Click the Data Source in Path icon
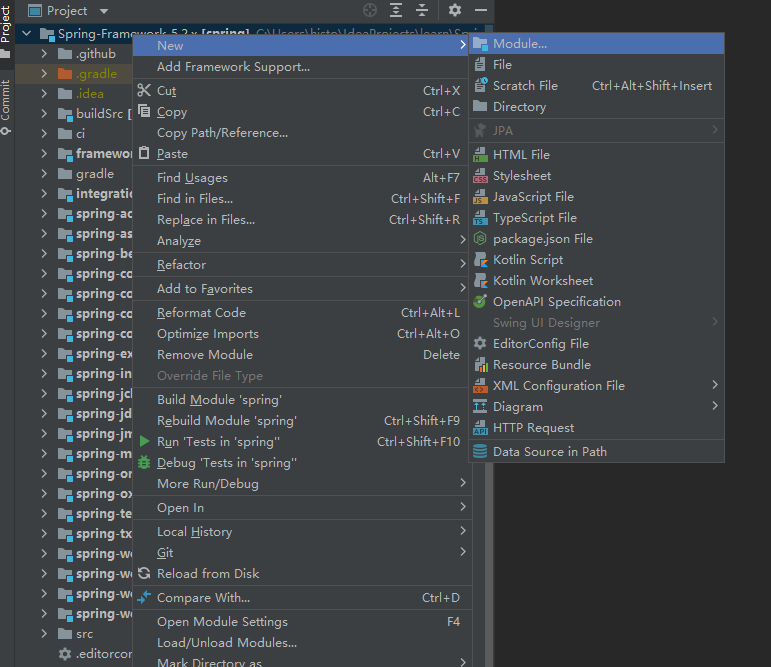 pos(480,451)
